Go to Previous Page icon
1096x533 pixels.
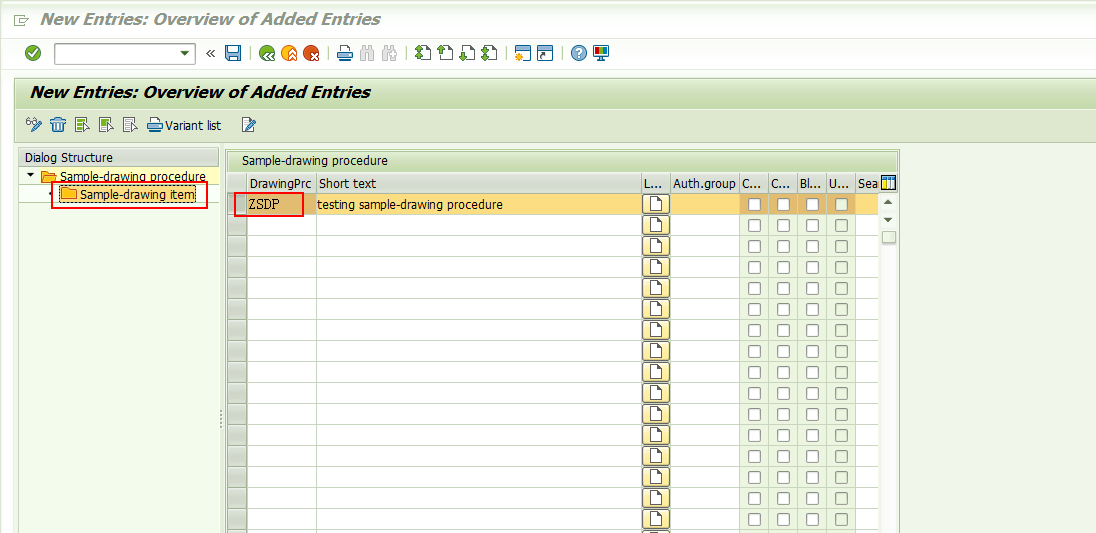pos(445,53)
